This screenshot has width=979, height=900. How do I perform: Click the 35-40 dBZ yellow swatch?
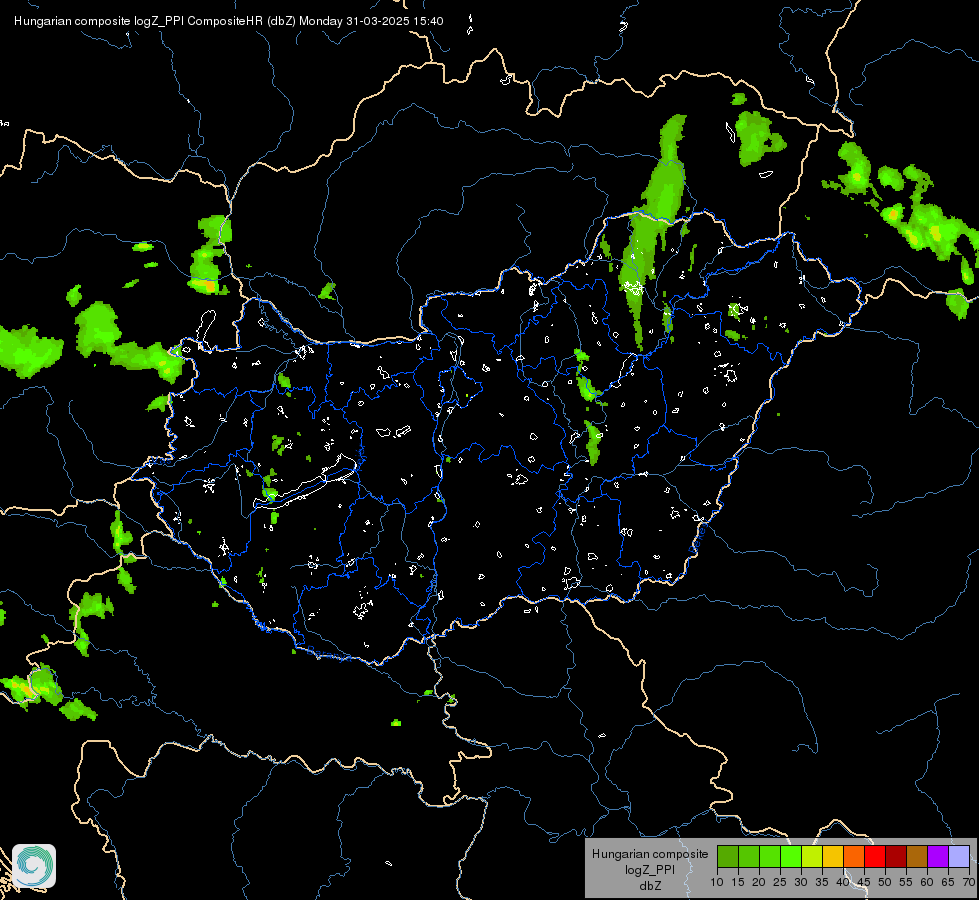pyautogui.click(x=833, y=857)
